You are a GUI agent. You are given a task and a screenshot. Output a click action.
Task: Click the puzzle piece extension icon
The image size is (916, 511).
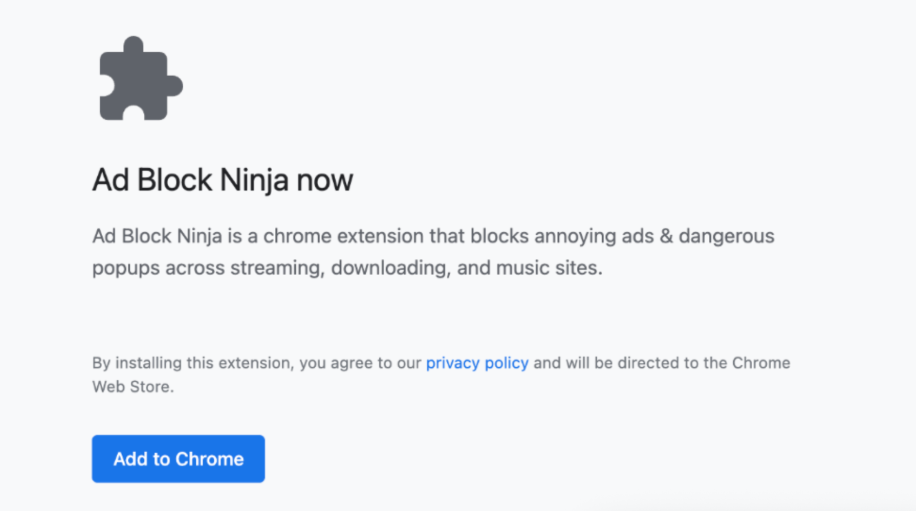tap(141, 78)
